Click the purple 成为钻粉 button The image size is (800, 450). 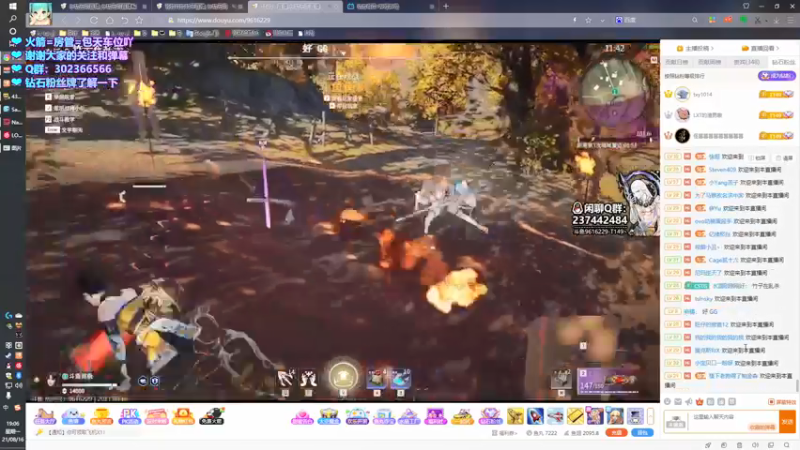[777, 76]
